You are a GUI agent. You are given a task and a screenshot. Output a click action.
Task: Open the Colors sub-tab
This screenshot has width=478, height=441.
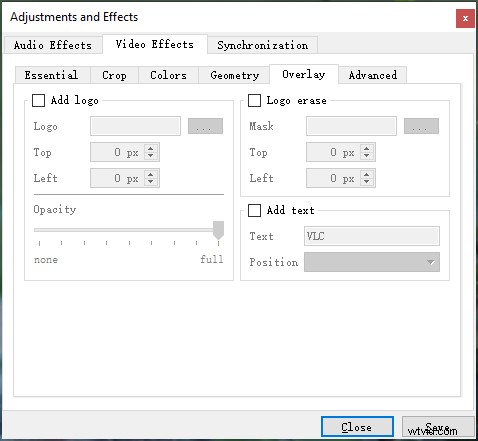point(168,75)
